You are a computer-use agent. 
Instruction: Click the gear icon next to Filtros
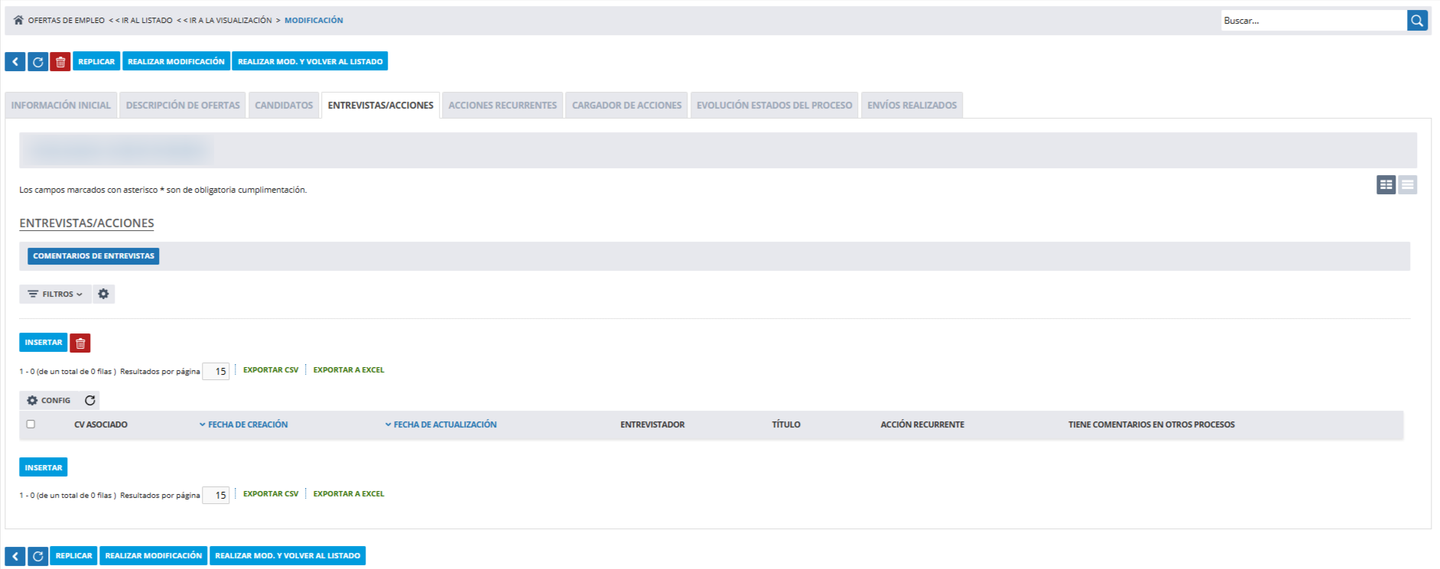(104, 294)
